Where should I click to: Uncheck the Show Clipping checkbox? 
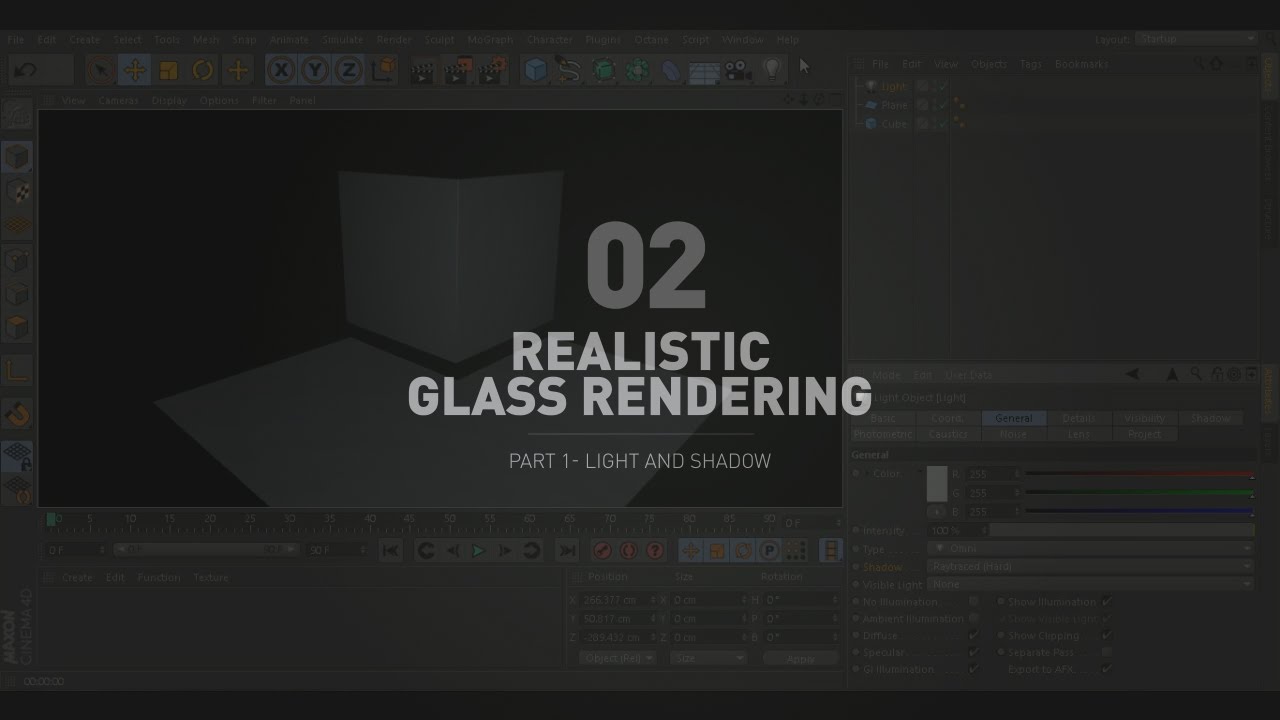[x=1106, y=635]
